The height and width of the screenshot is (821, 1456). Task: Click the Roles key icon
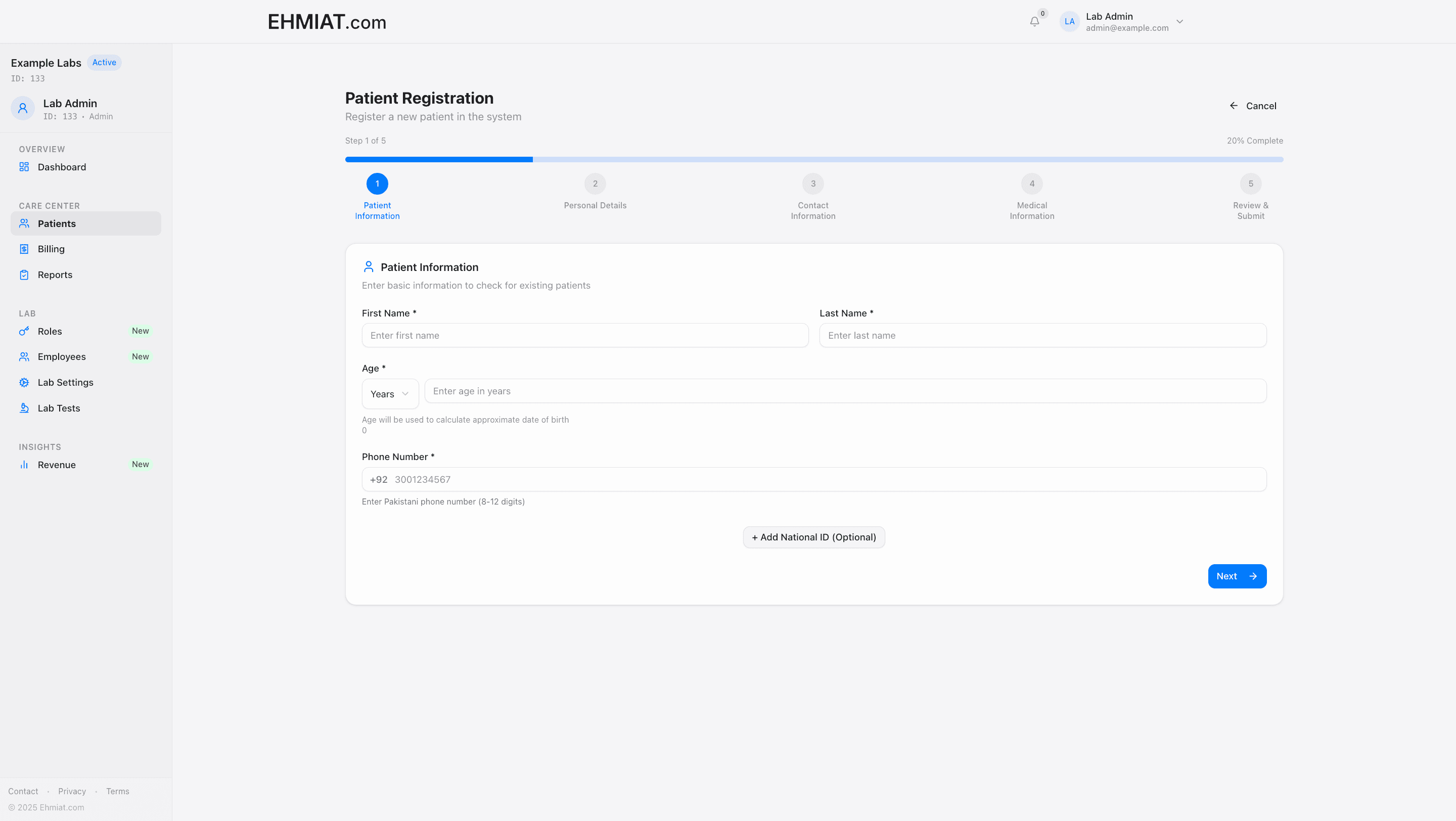[24, 331]
